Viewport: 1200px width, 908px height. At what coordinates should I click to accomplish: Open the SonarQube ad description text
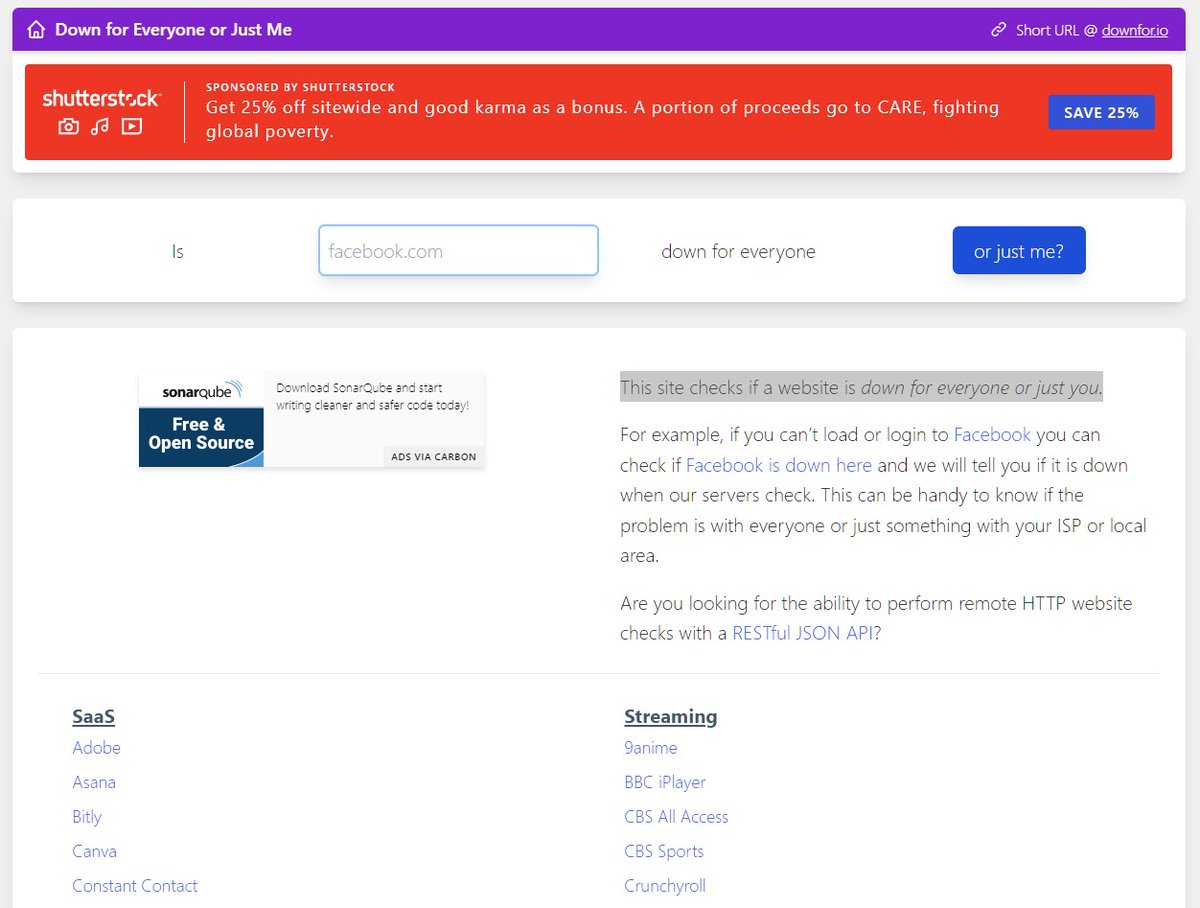click(372, 396)
